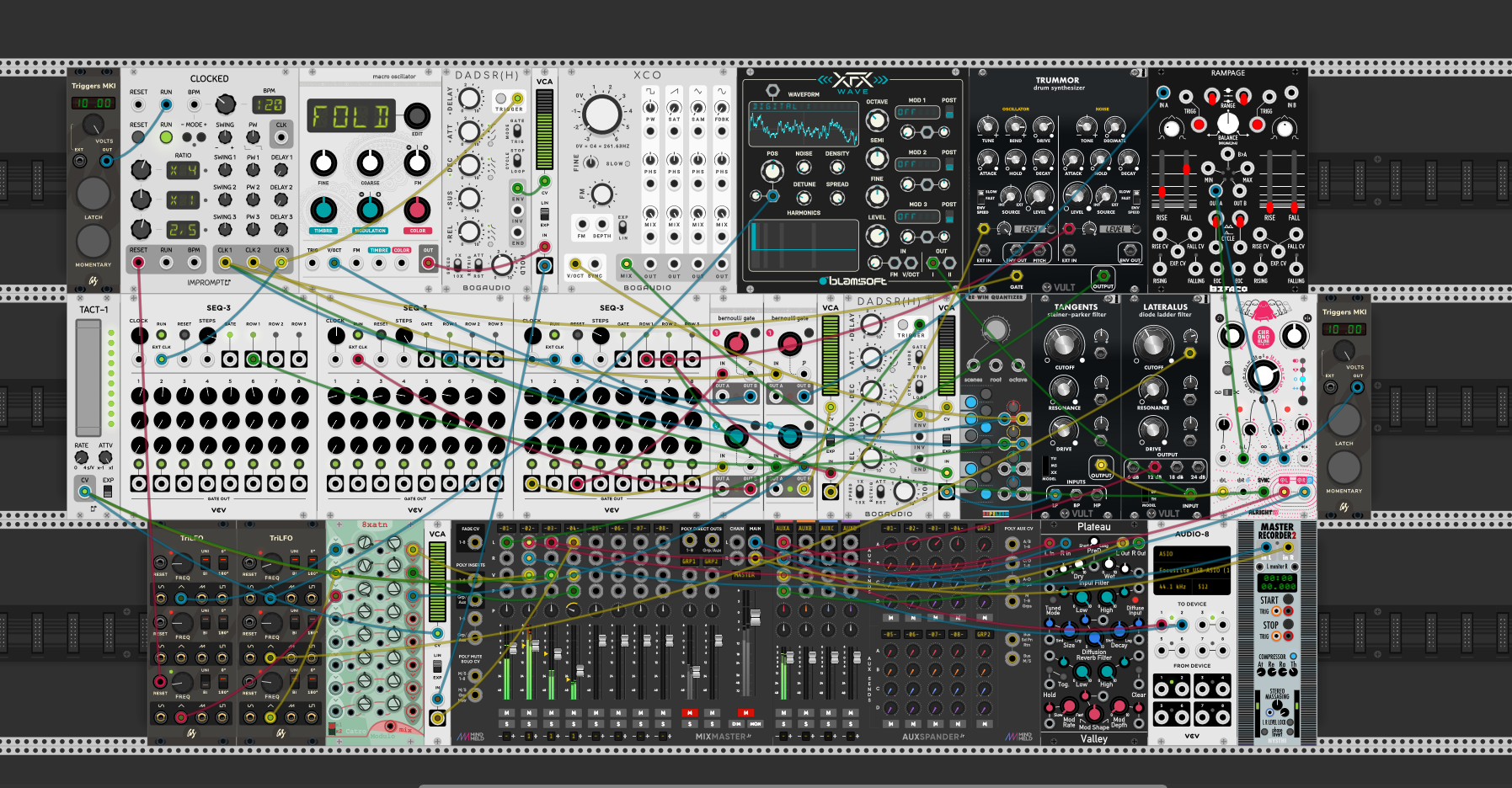Click LATCH on the top-left Triggers MKI
This screenshot has width=1512, height=788.
93,194
